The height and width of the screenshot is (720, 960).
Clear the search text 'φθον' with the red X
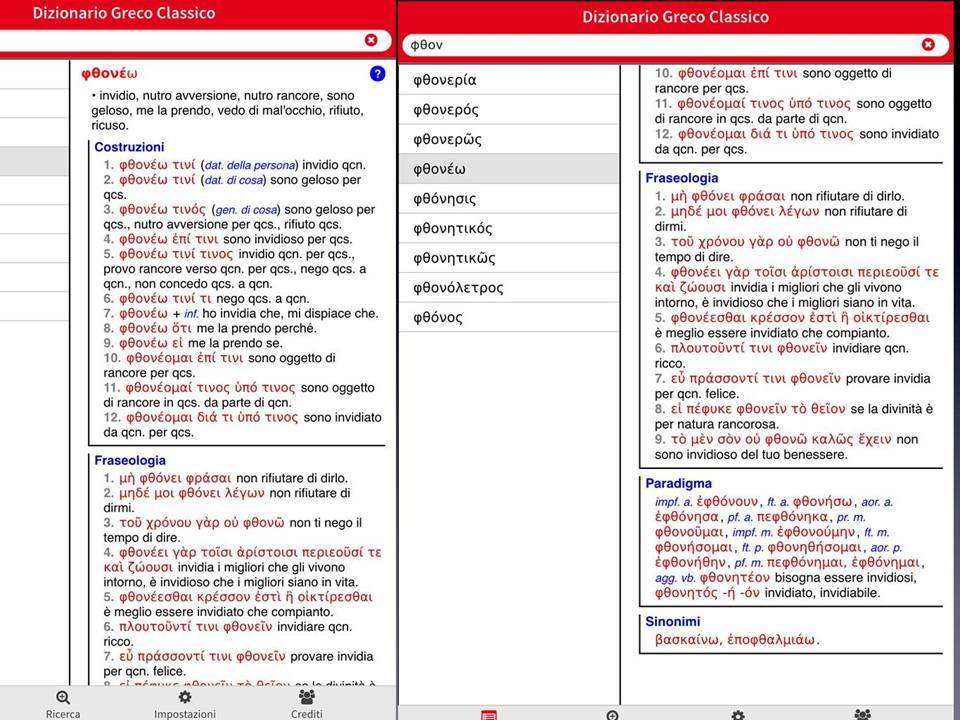coord(928,44)
